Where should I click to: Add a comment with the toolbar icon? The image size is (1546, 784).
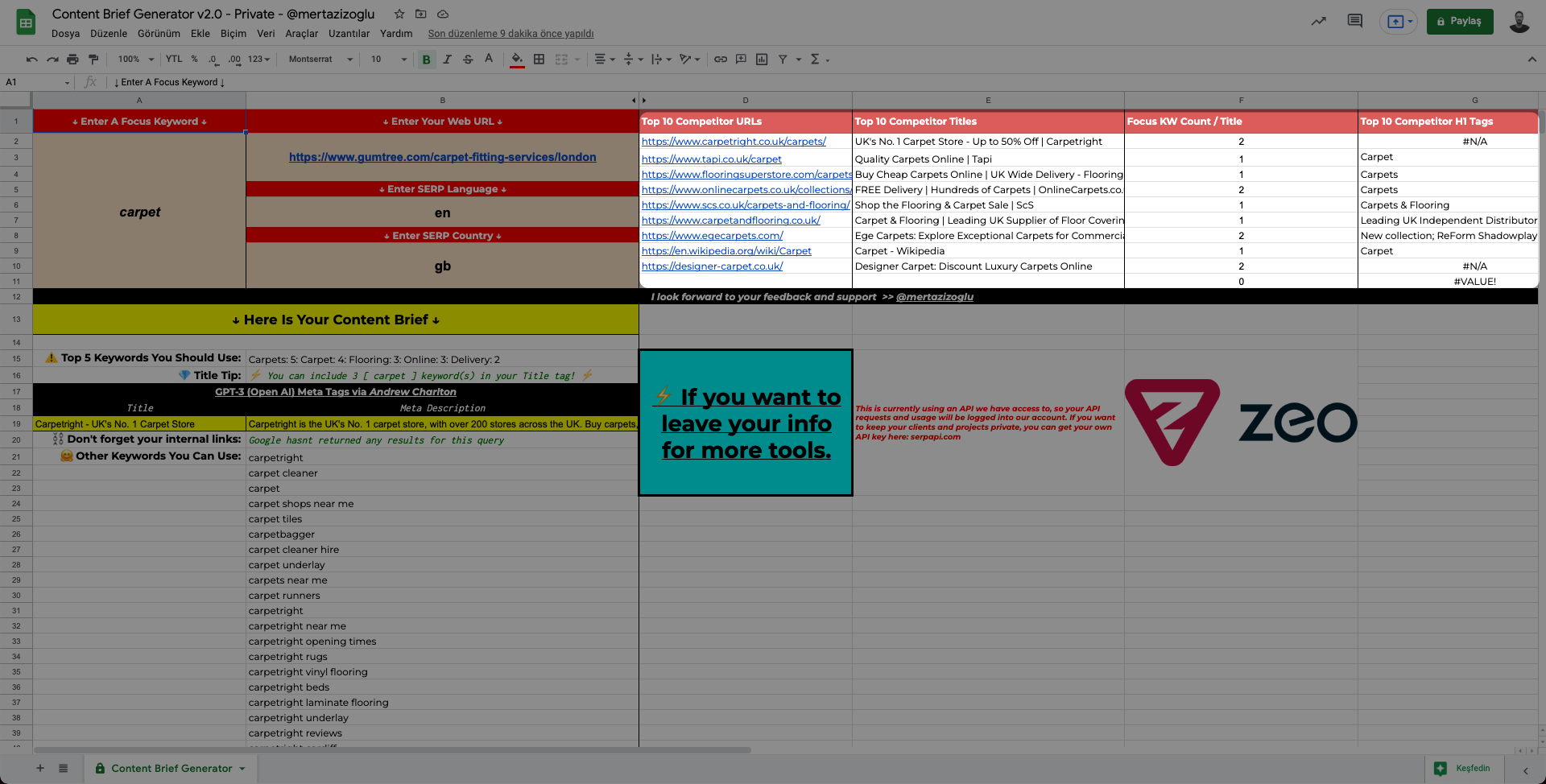[741, 60]
